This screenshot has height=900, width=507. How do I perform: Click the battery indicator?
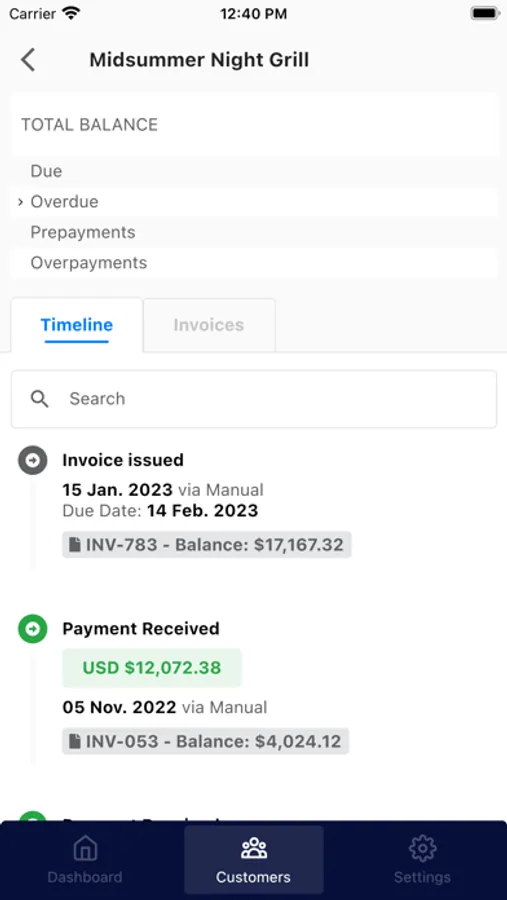tap(485, 13)
